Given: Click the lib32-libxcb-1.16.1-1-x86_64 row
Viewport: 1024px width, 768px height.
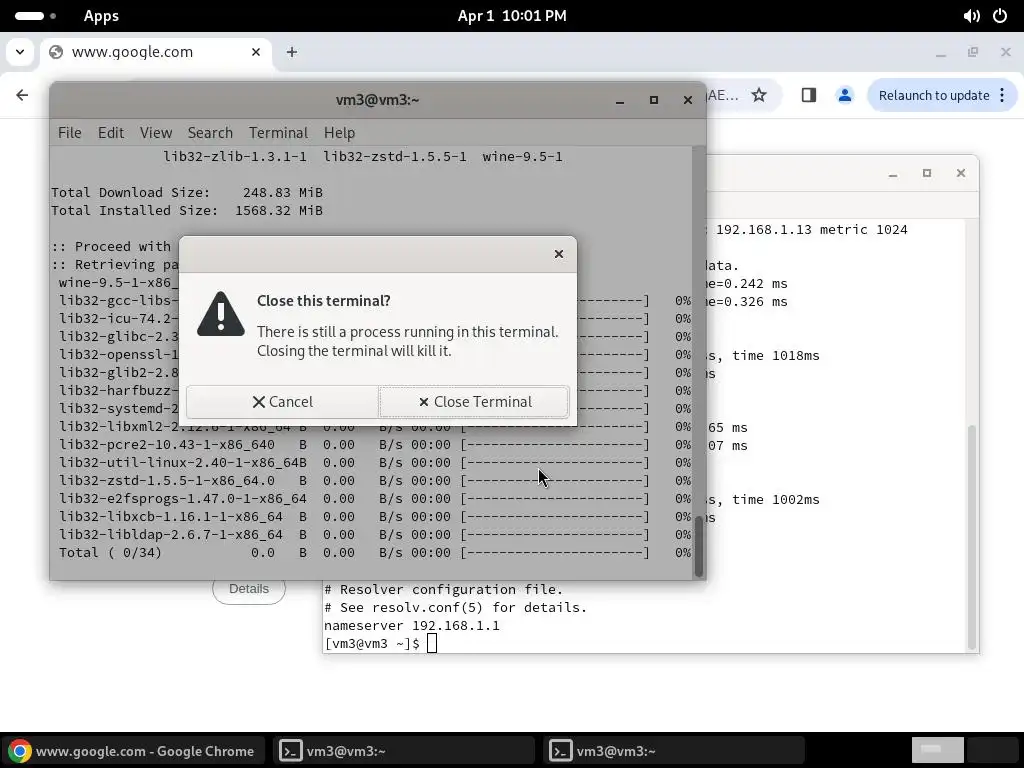Looking at the screenshot, I should tap(375, 517).
